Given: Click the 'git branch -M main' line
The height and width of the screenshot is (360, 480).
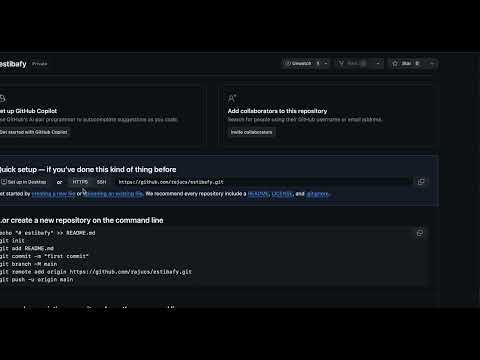Looking at the screenshot, I should (28, 264).
